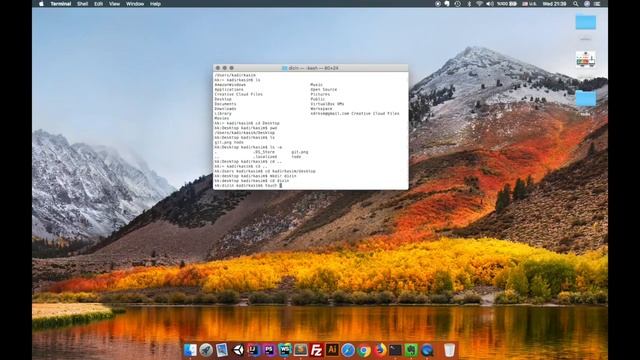Click the battery status indicator
The width and height of the screenshot is (640, 360).
coord(507,4)
